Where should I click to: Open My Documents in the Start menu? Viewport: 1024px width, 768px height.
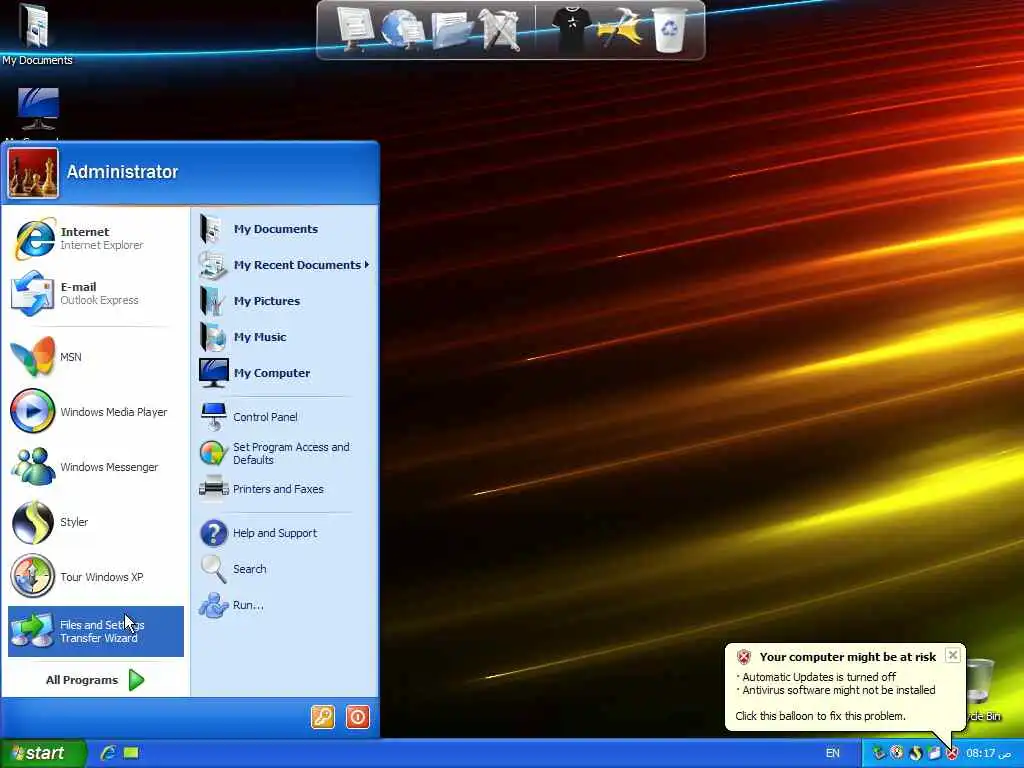click(285, 229)
